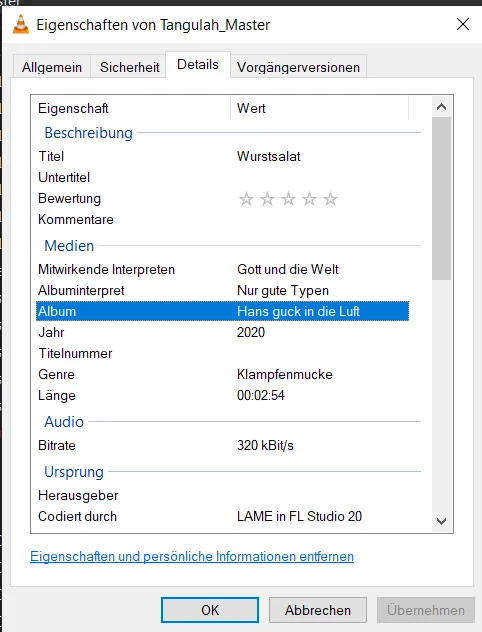Switch to the Allgemein tab
The height and width of the screenshot is (632, 482).
pos(52,67)
